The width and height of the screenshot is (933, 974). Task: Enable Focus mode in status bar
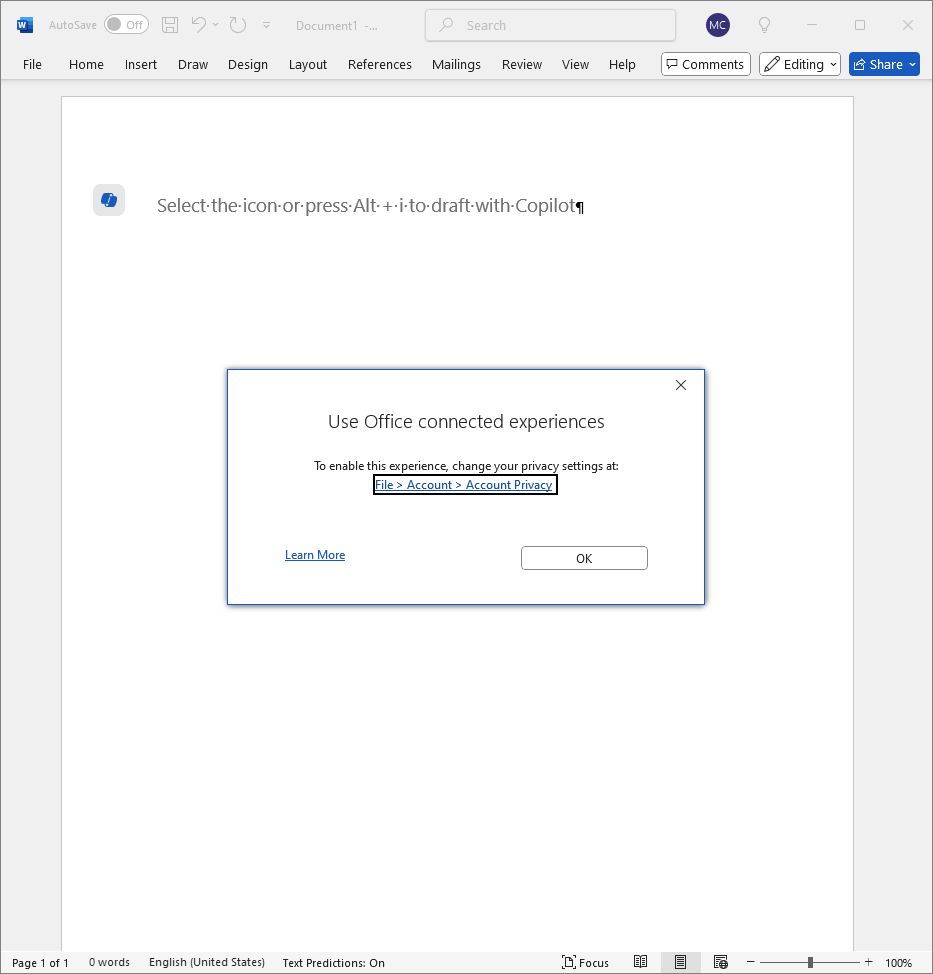click(x=585, y=962)
